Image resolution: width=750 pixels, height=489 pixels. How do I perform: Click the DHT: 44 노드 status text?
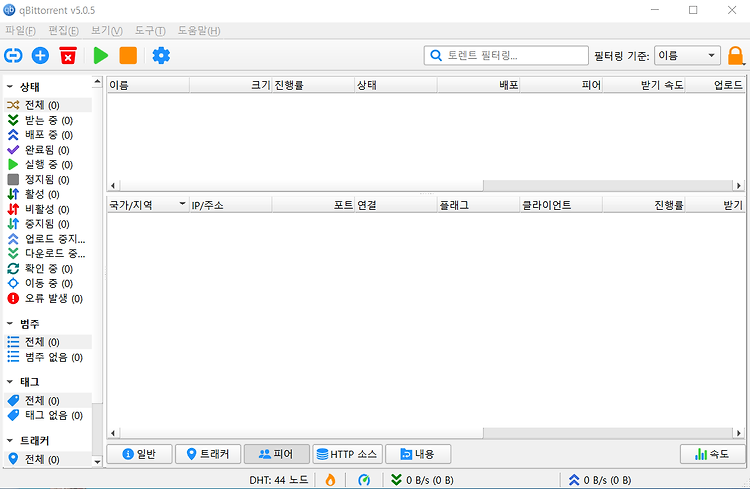(279, 480)
